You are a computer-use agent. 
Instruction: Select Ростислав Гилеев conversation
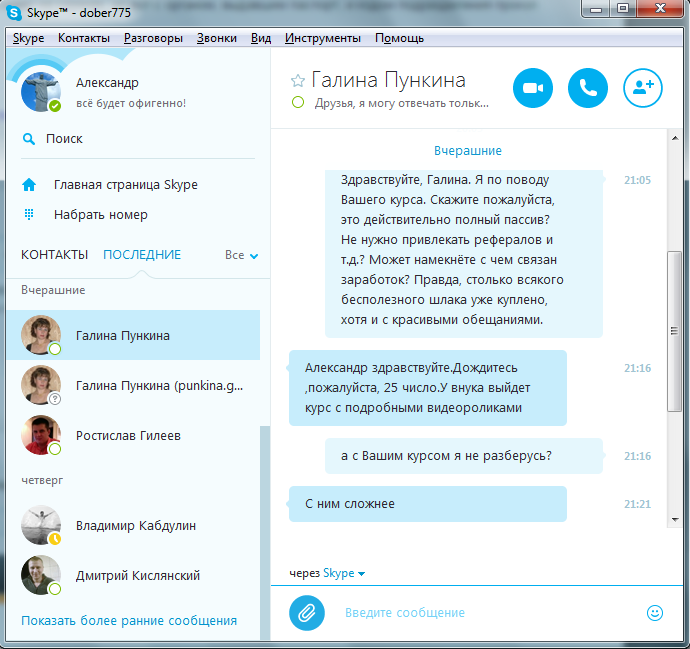[x=133, y=436]
